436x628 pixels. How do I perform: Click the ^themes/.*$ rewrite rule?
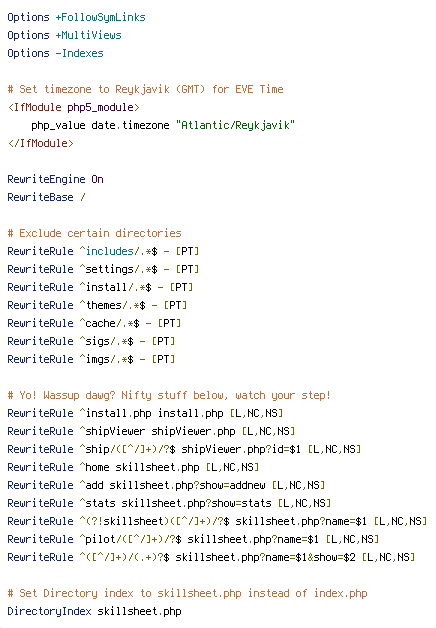(97, 305)
